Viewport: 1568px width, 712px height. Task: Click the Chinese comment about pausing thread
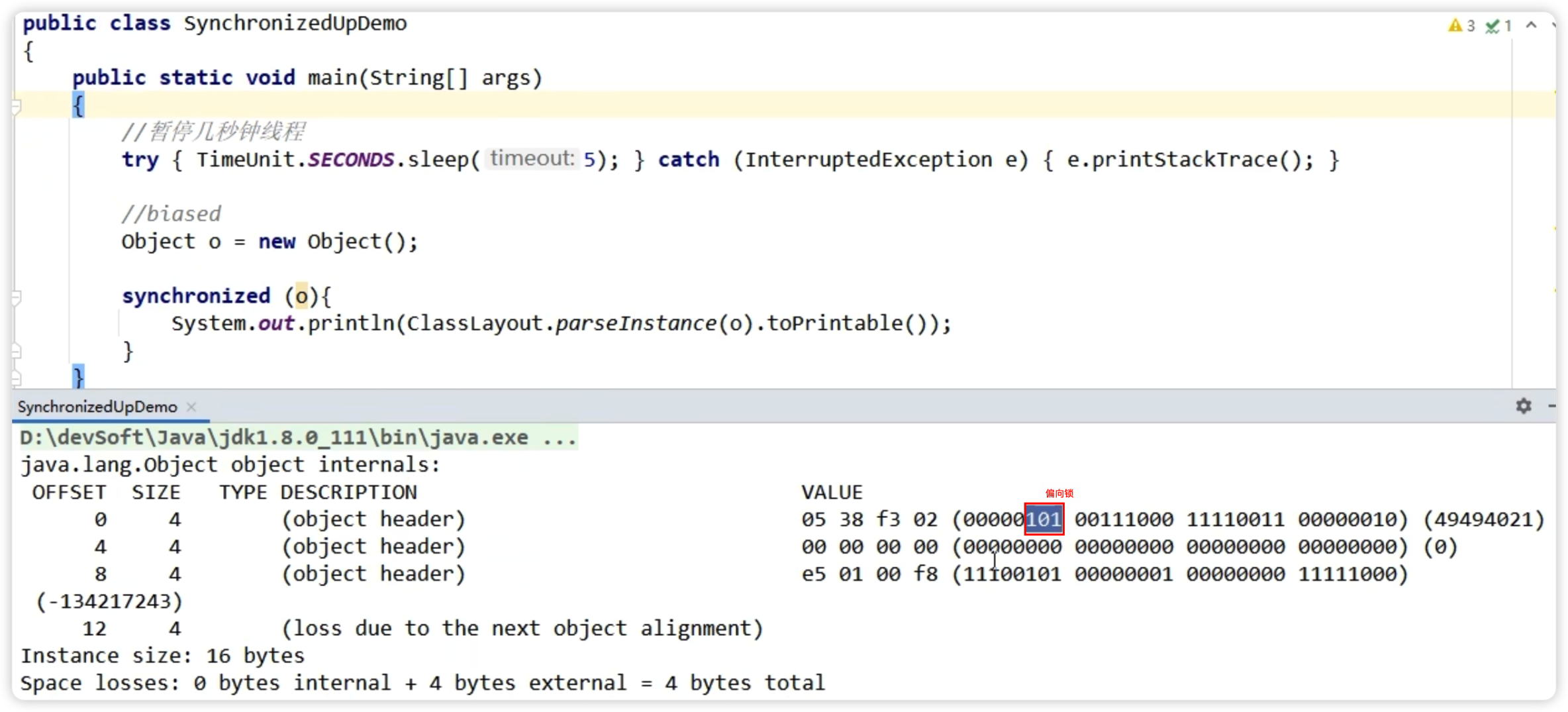[213, 132]
